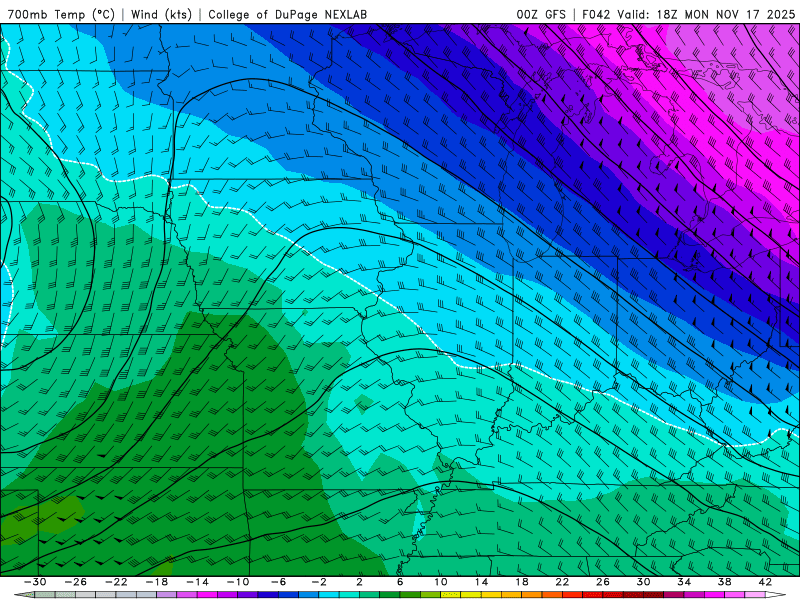
Task: Click the 18 legend label
Action: click(521, 582)
